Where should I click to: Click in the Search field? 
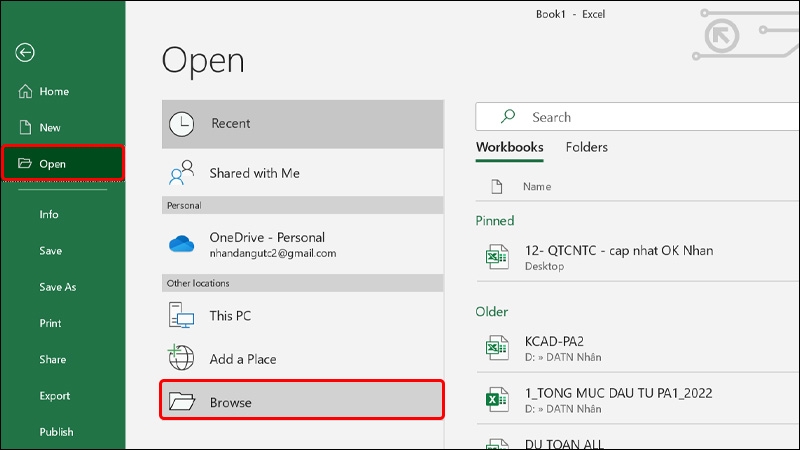coord(637,117)
